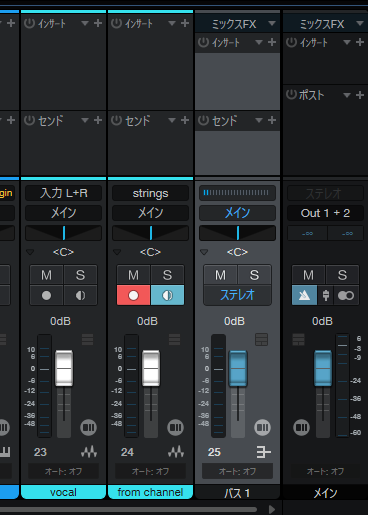Screen dimensions: 368x515
Task: Mute バス 1
Action: [220, 275]
